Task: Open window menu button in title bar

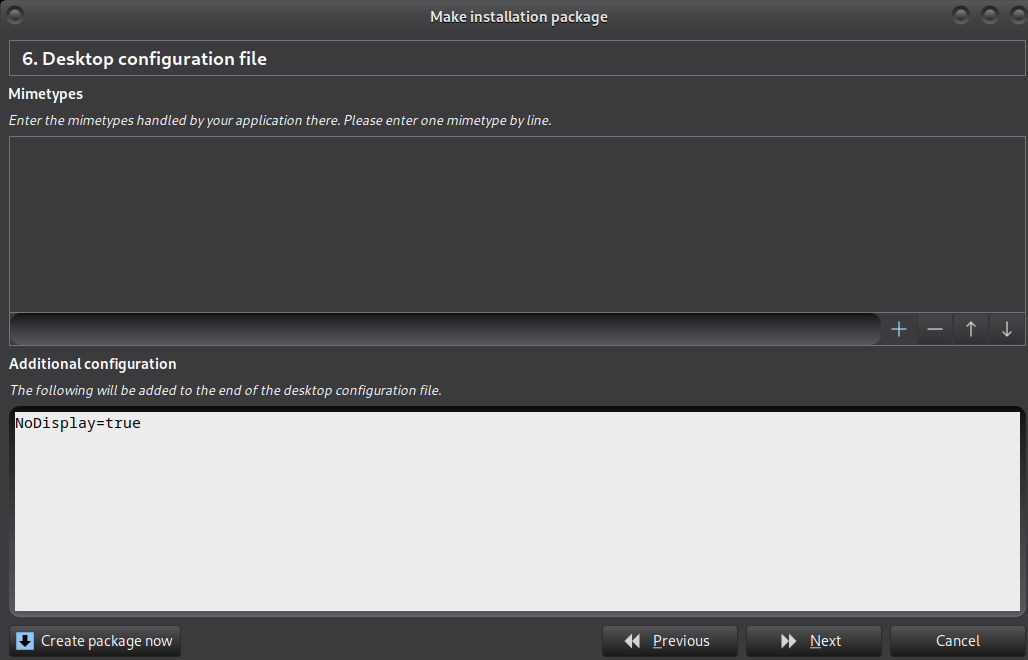Action: [16, 16]
